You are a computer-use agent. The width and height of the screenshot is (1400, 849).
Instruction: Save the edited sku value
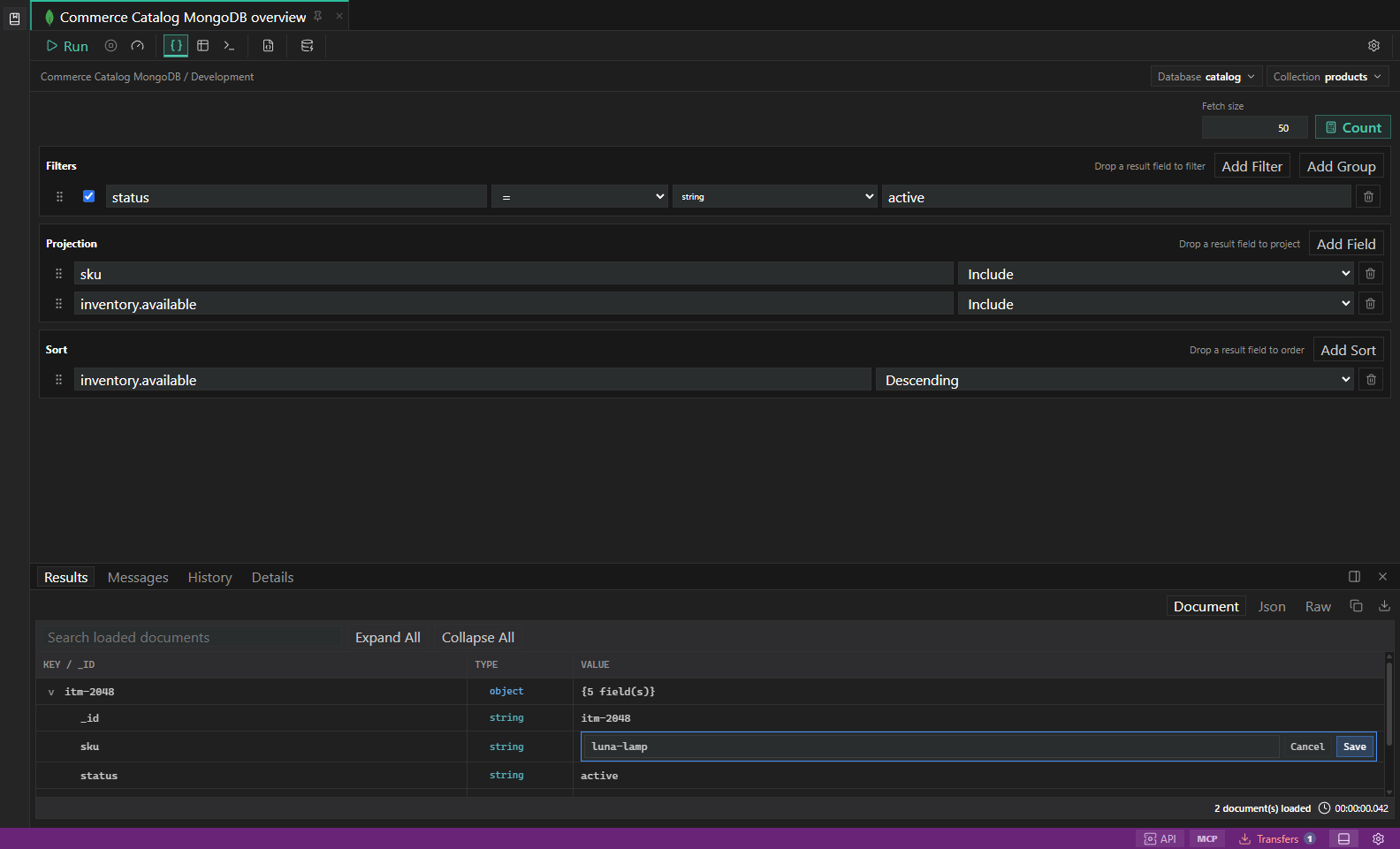1354,747
